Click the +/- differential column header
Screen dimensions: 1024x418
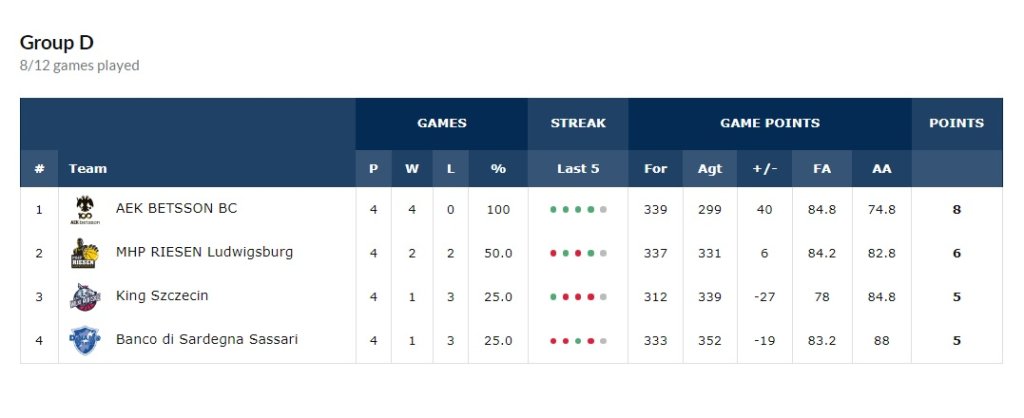[764, 169]
